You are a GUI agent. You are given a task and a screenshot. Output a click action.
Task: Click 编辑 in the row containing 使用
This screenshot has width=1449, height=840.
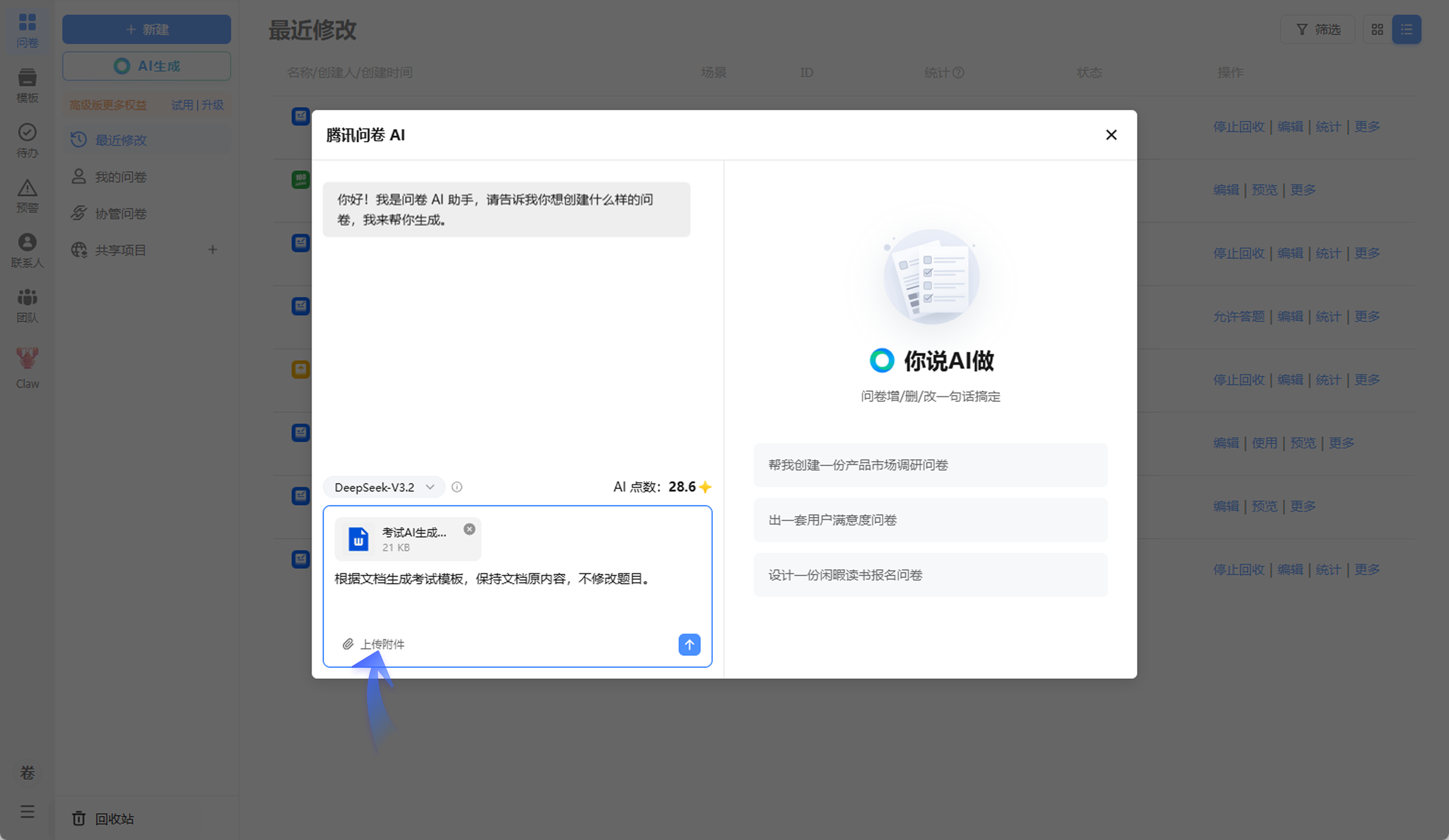[x=1226, y=443]
